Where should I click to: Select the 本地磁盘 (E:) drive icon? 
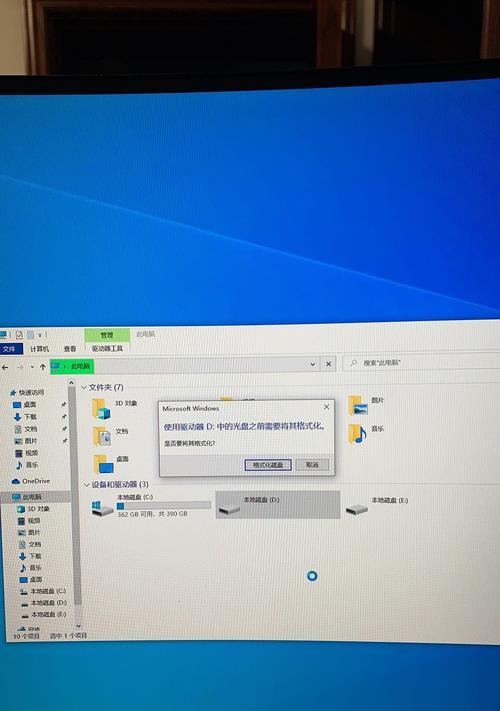click(357, 509)
